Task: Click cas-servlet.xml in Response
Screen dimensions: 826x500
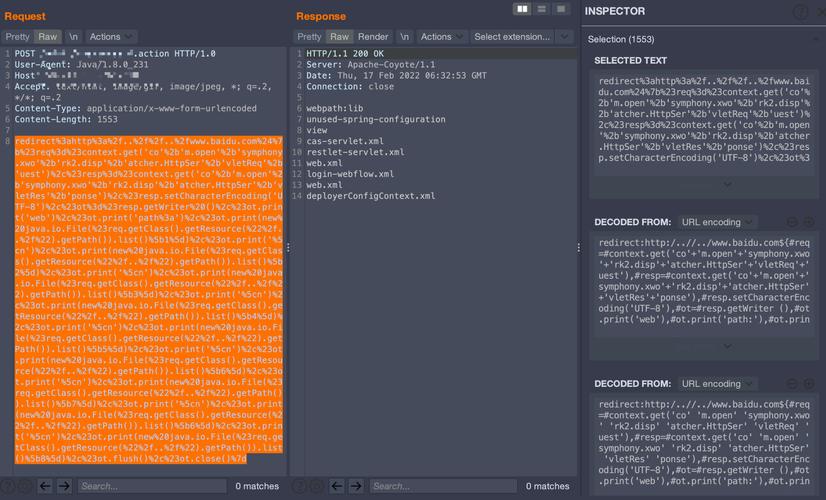Action: pos(345,141)
